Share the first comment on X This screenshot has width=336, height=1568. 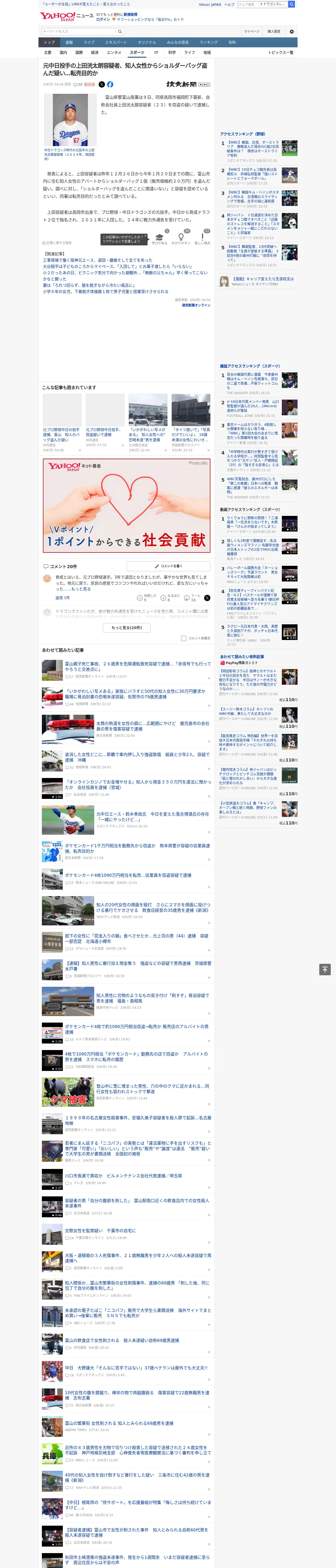pyautogui.click(x=207, y=598)
